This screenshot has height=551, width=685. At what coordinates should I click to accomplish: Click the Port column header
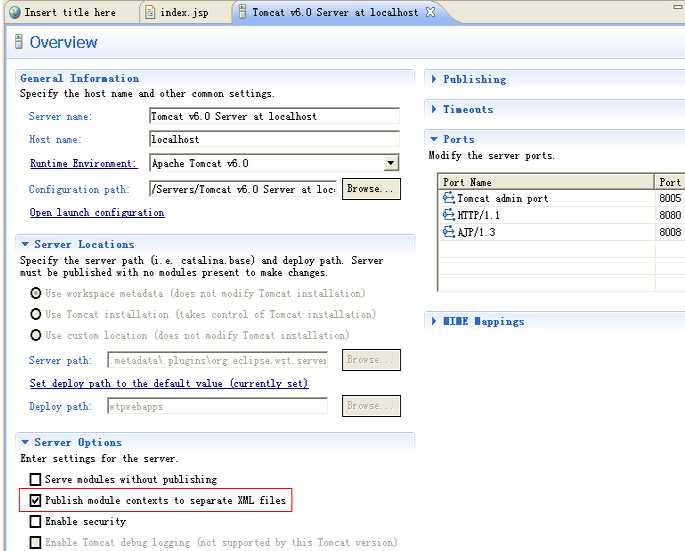click(x=670, y=182)
